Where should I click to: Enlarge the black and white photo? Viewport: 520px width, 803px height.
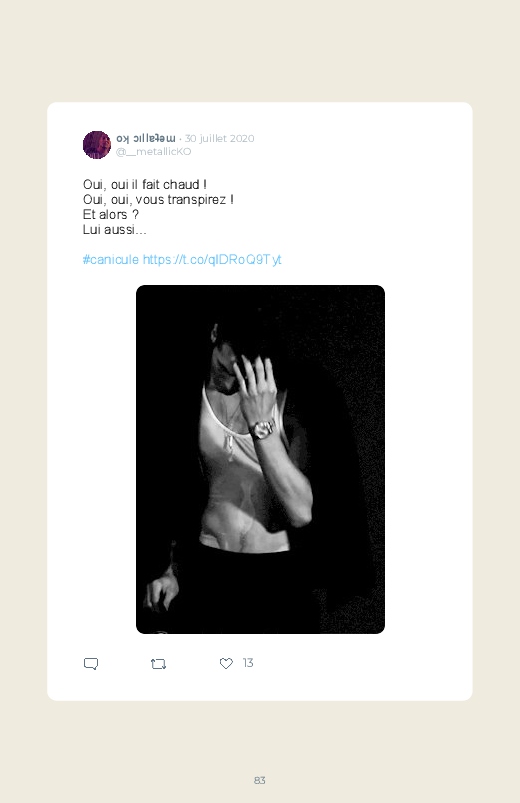260,459
